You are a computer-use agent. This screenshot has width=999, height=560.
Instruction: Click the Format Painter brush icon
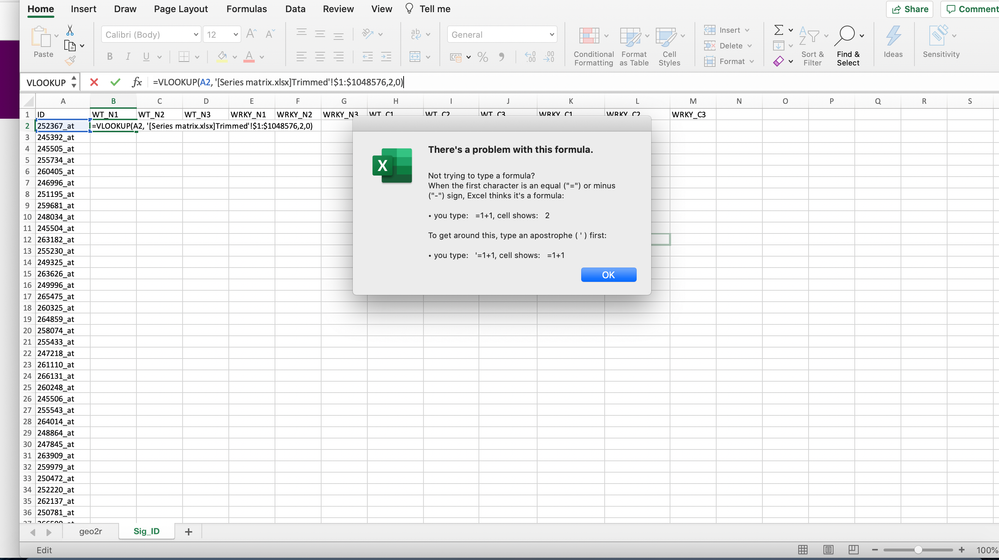70,61
